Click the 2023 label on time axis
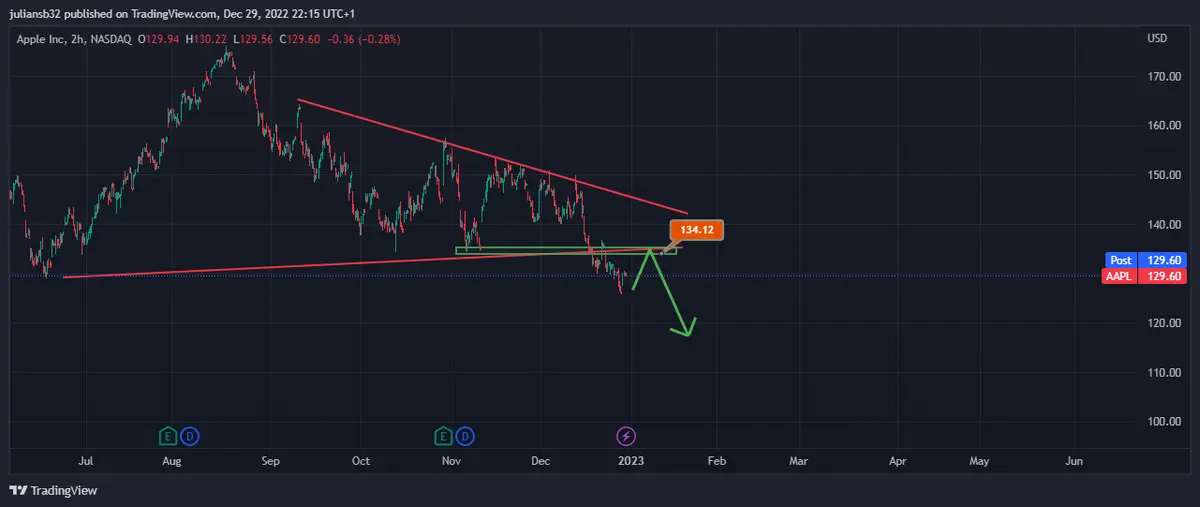 (630, 461)
